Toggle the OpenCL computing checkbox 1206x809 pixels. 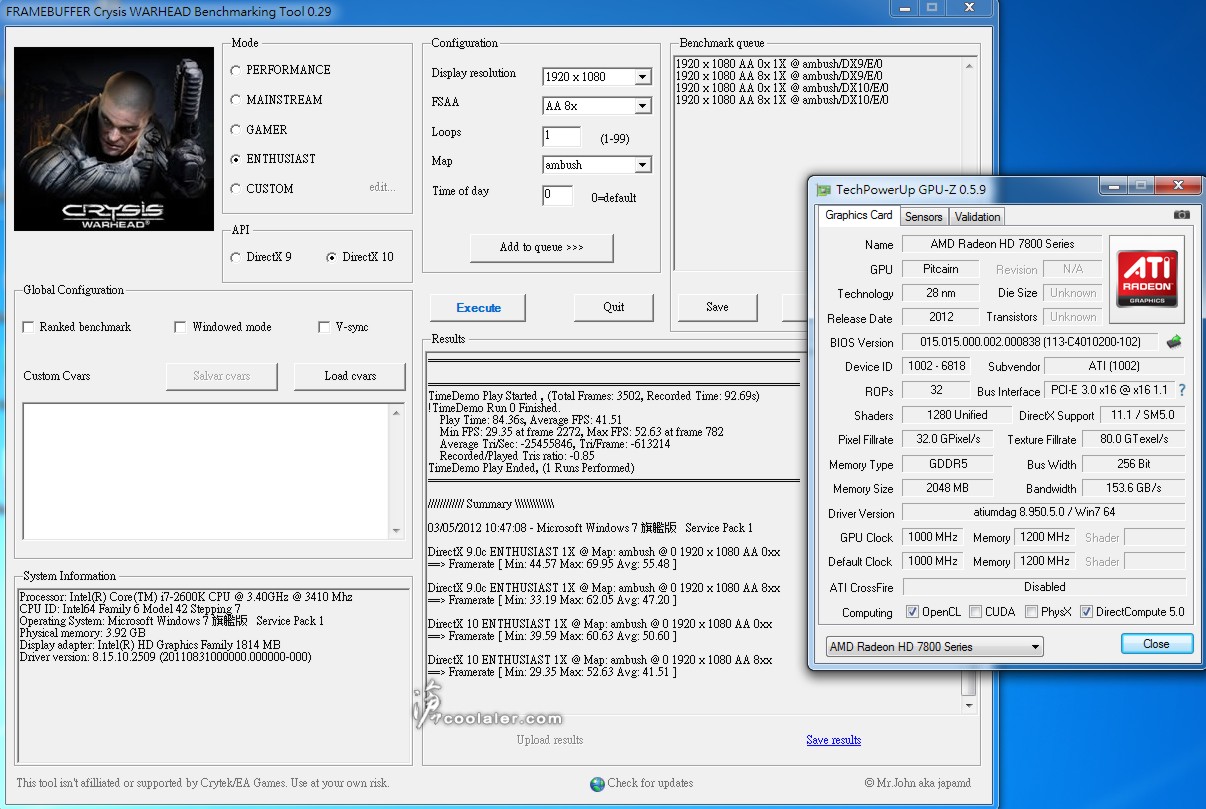click(x=912, y=612)
